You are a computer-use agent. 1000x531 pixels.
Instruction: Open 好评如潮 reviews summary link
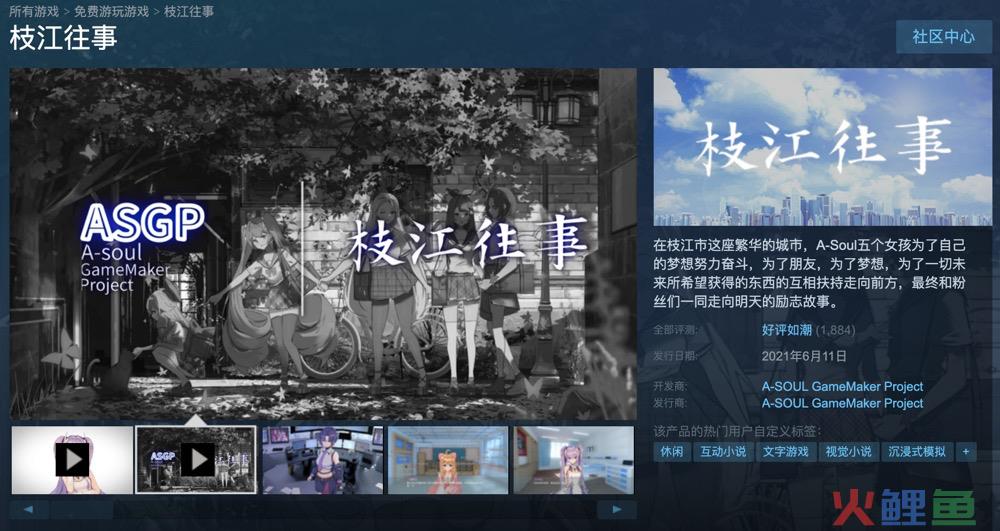pos(786,330)
